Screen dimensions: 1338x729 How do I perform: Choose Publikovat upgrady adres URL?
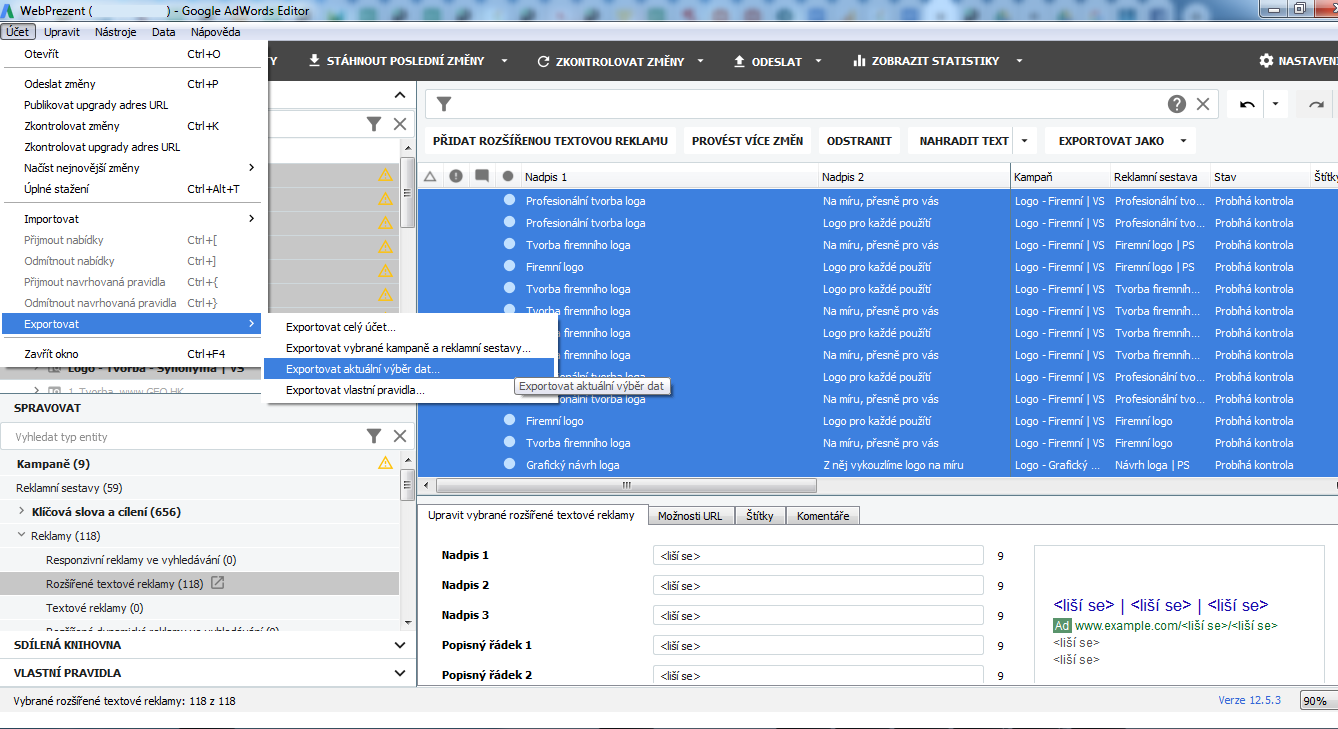click(133, 105)
